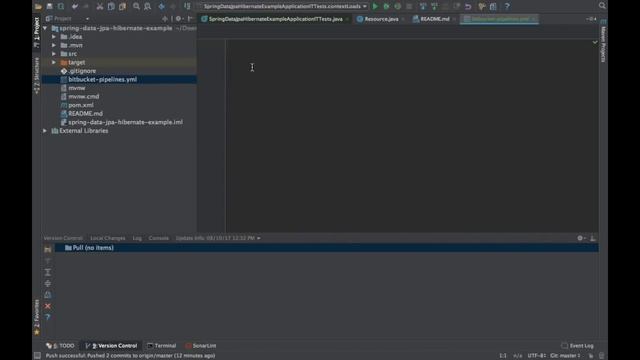Click the trash can icon in status bar

pos(601,356)
